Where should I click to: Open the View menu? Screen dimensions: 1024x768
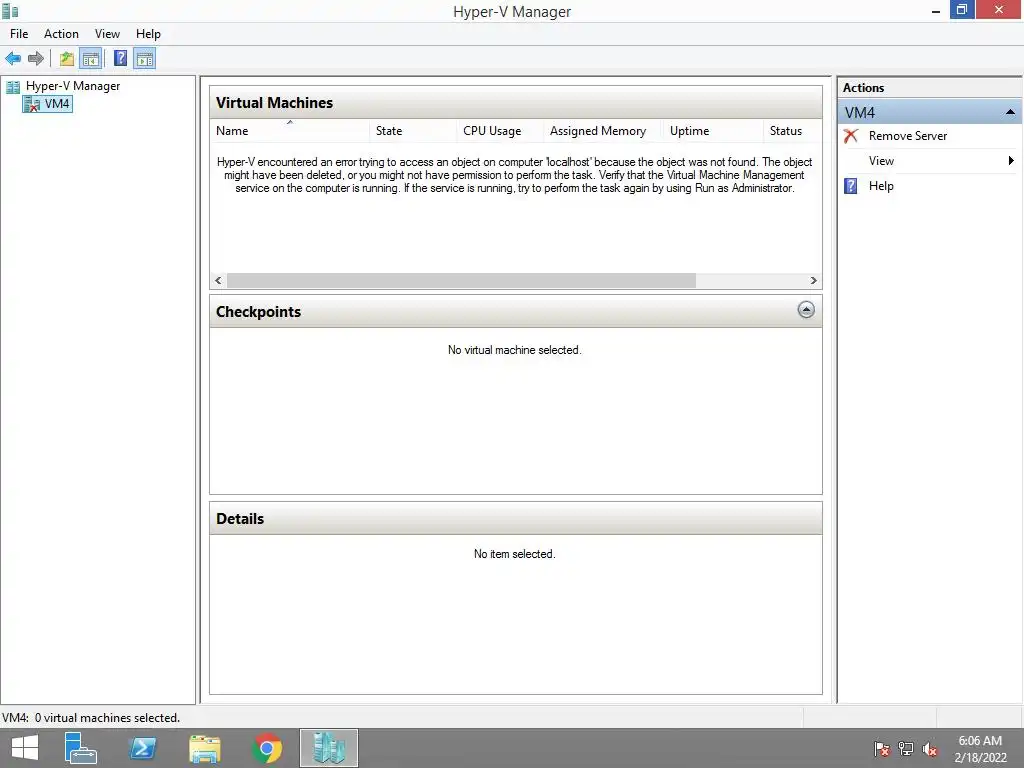click(107, 34)
